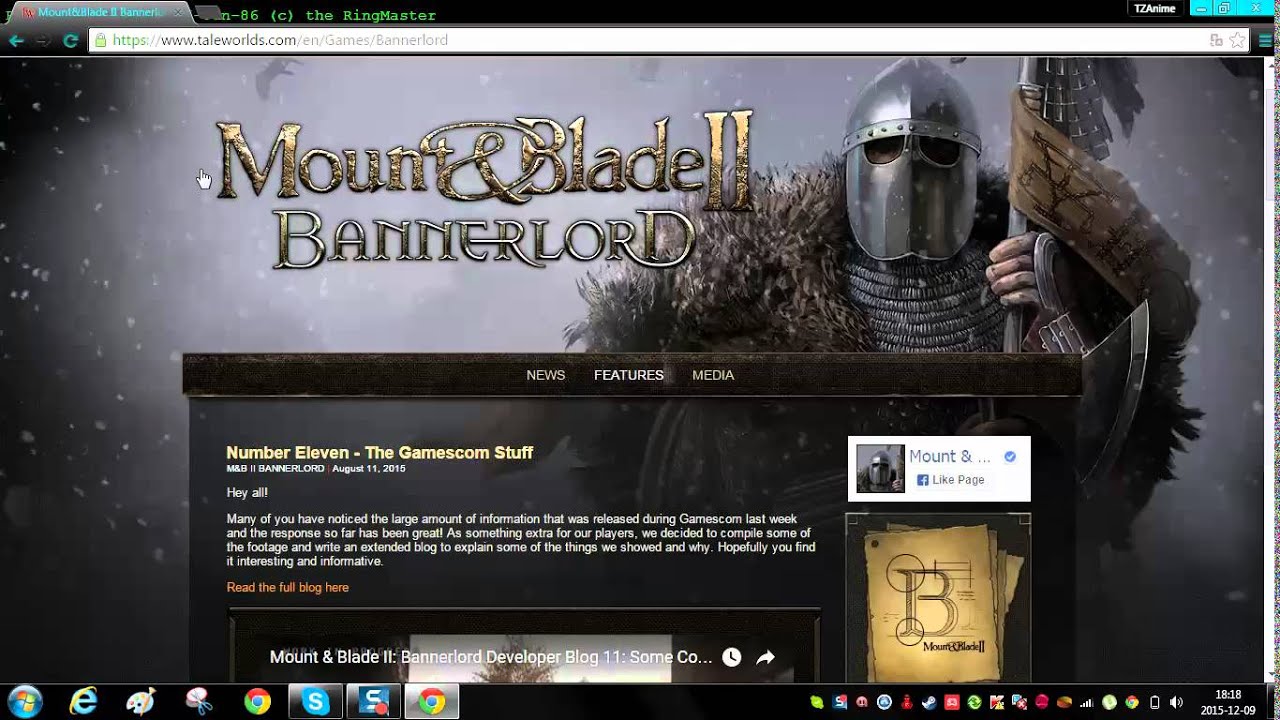Follow 'Read the full blog here' link

[x=288, y=588]
